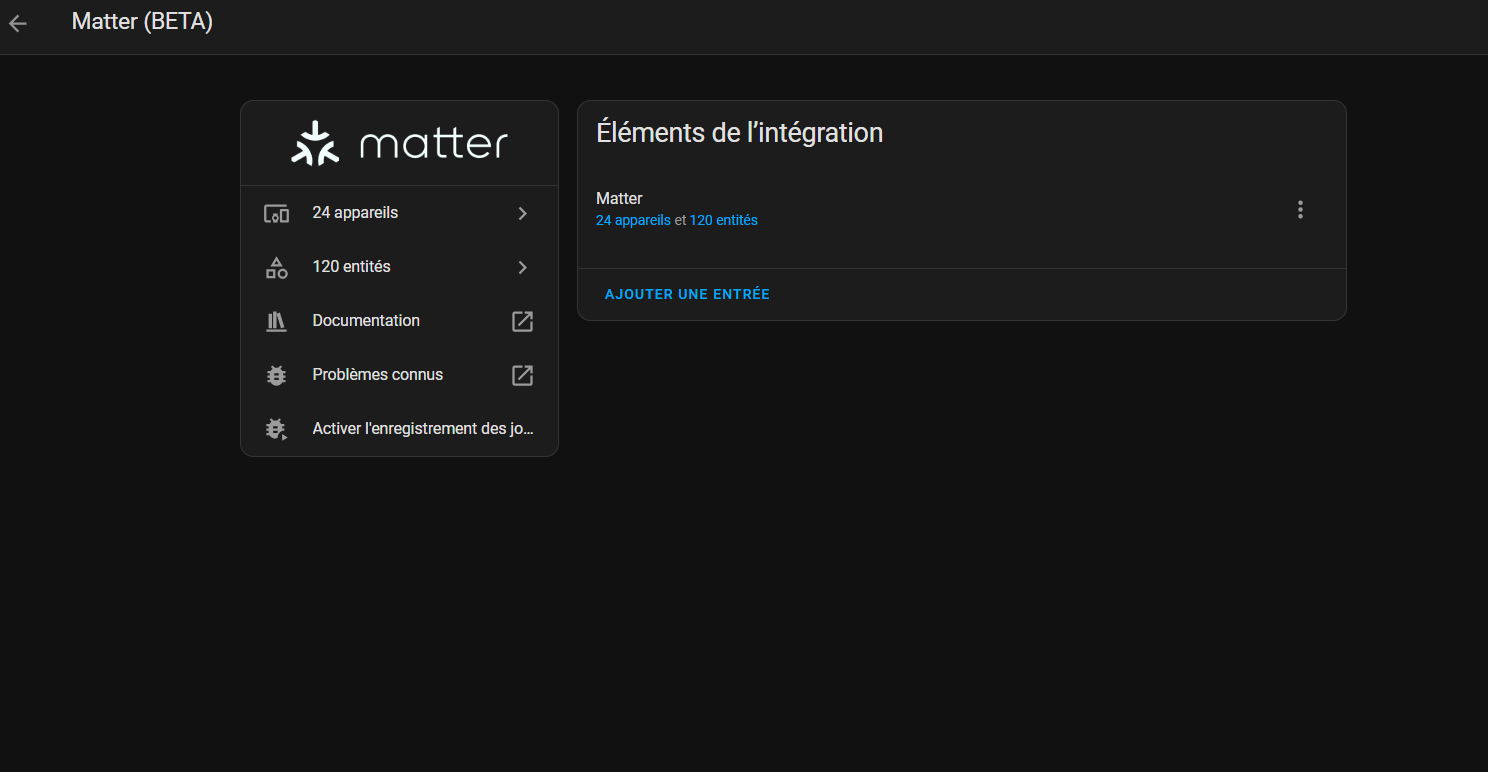The width and height of the screenshot is (1488, 772).
Task: Expand the chevron next to 24 appareils
Action: coord(522,213)
